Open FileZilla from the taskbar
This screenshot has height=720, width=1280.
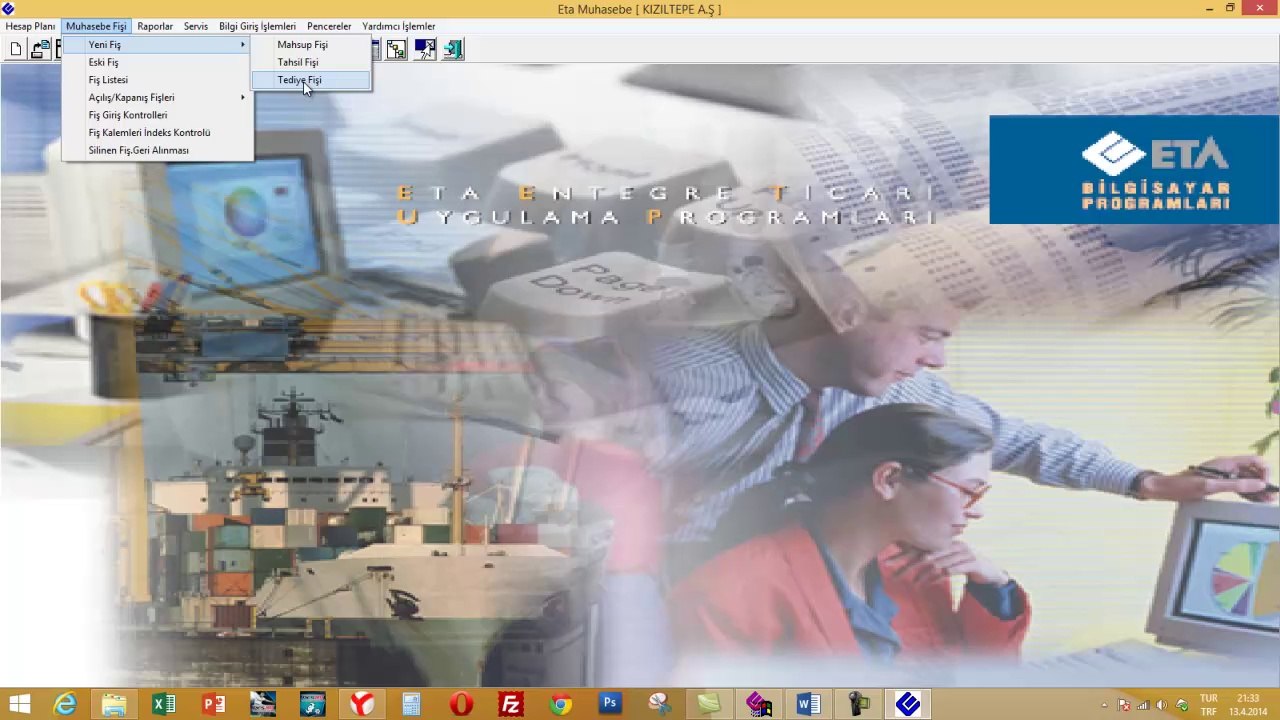pyautogui.click(x=511, y=705)
